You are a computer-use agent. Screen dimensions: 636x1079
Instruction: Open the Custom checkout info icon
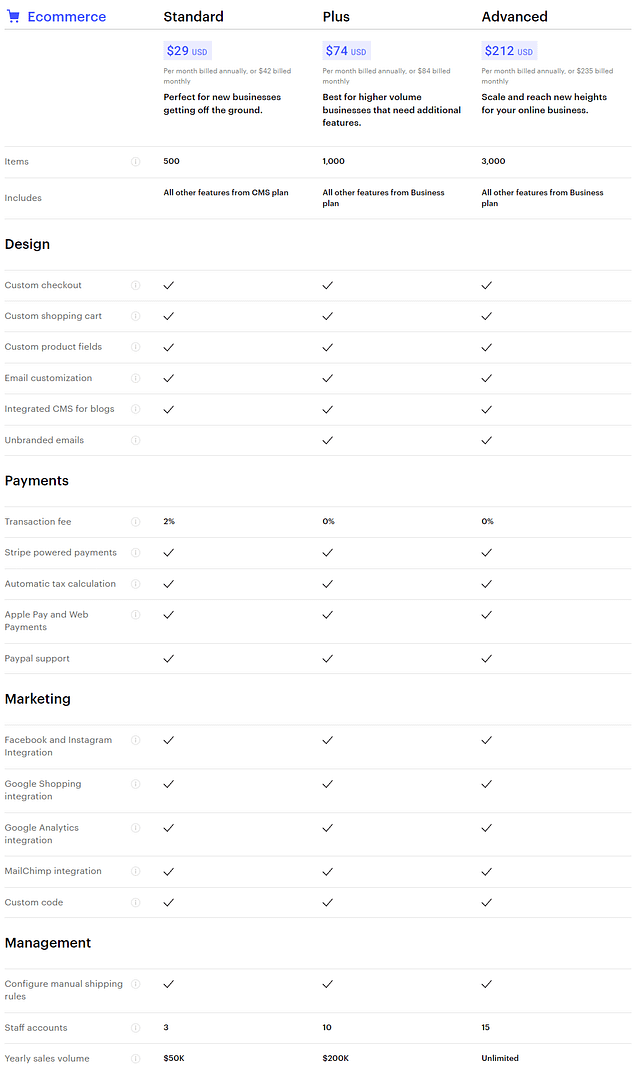coord(136,285)
